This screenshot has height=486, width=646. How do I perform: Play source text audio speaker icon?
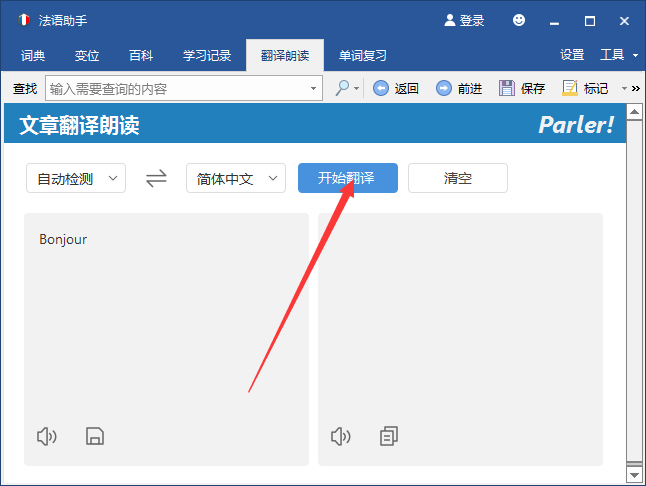(x=47, y=436)
